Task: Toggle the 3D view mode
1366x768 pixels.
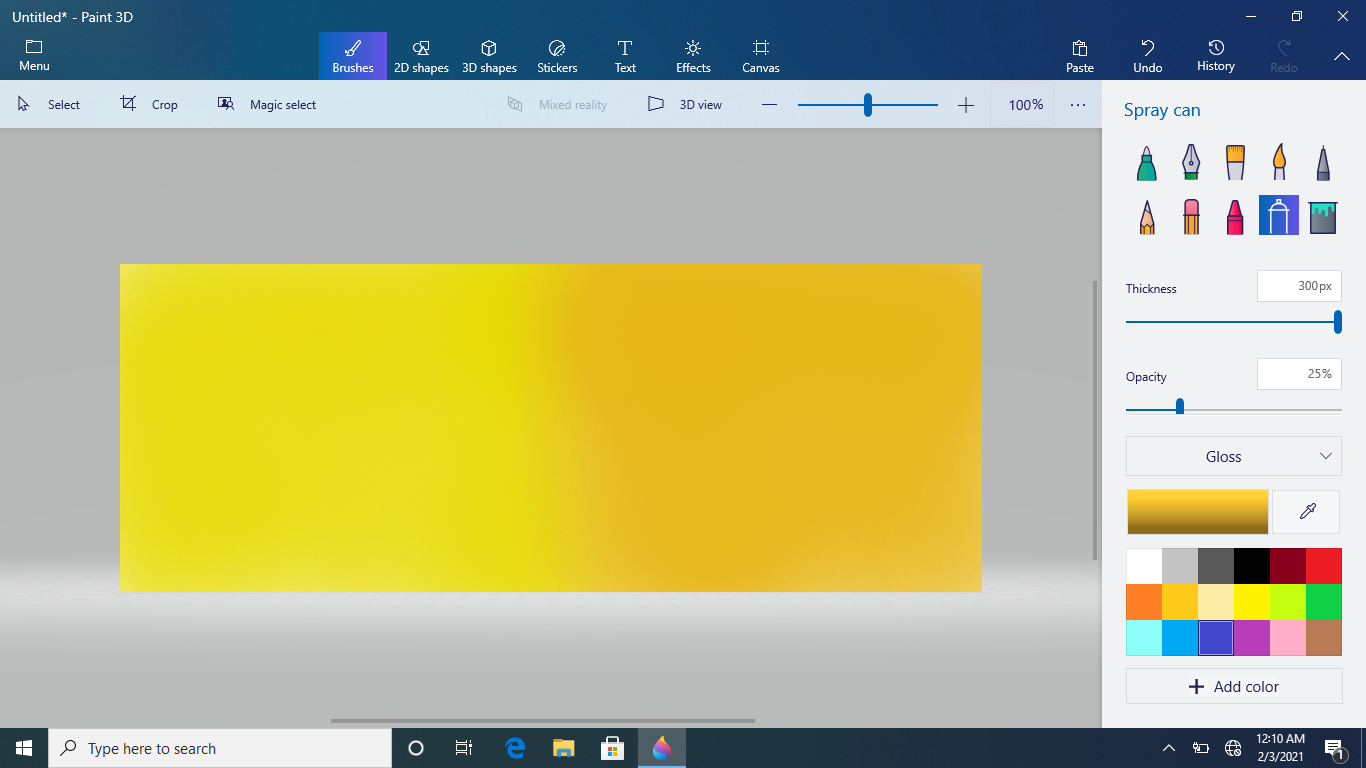Action: pos(685,104)
